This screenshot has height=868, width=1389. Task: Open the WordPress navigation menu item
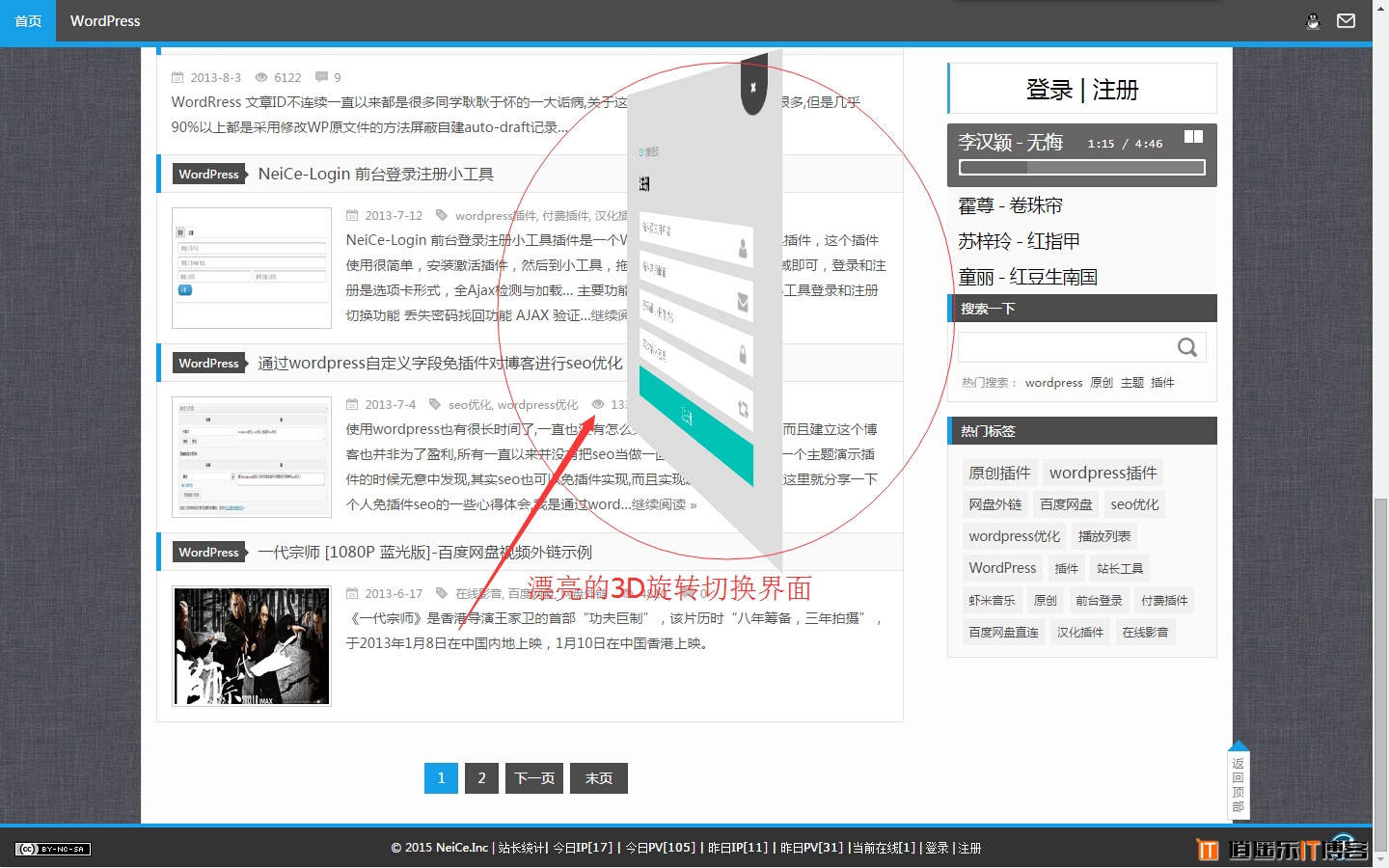[105, 21]
